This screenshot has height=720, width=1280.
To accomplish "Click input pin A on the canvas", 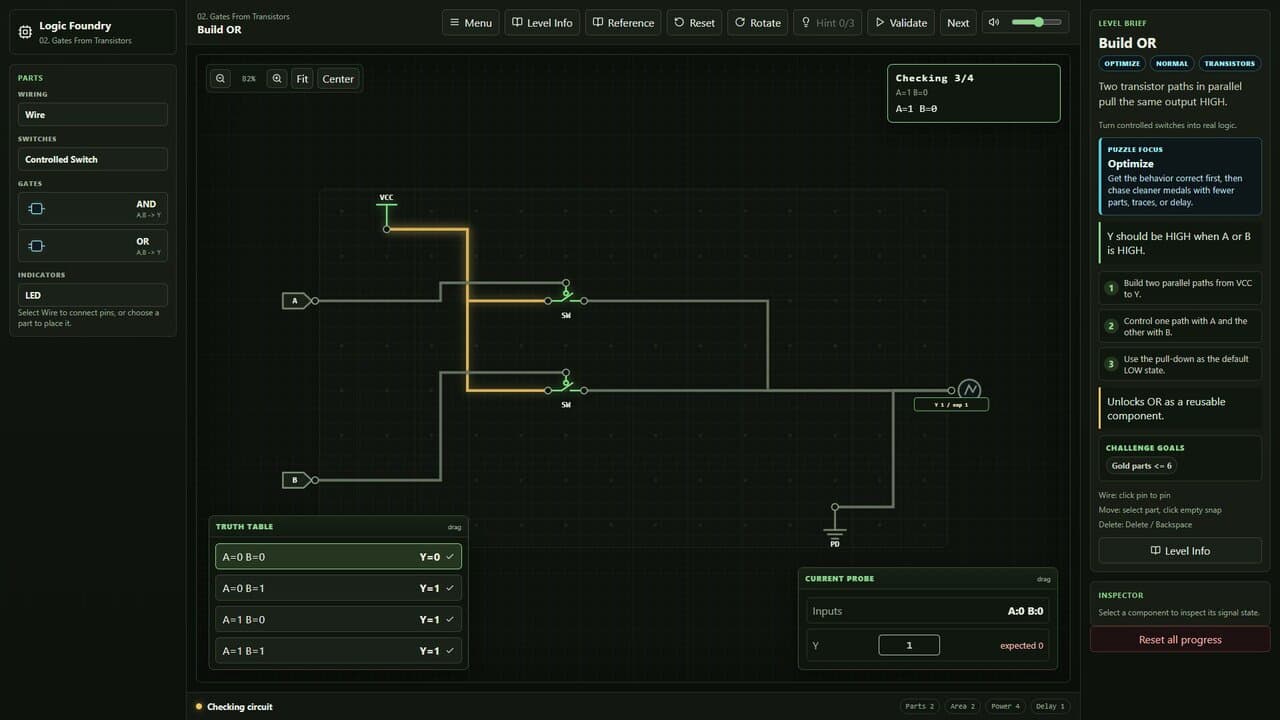I will tap(298, 300).
